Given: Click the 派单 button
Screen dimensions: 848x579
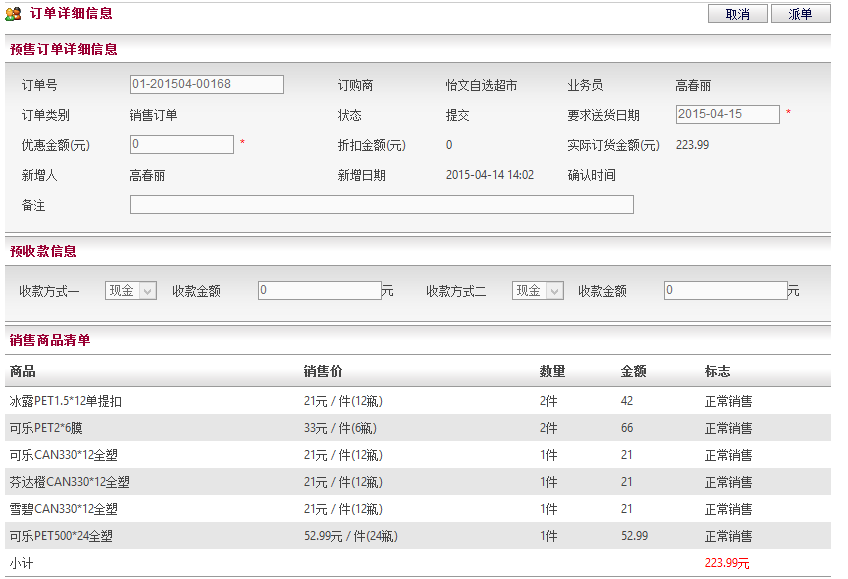Looking at the screenshot, I should 800,14.
